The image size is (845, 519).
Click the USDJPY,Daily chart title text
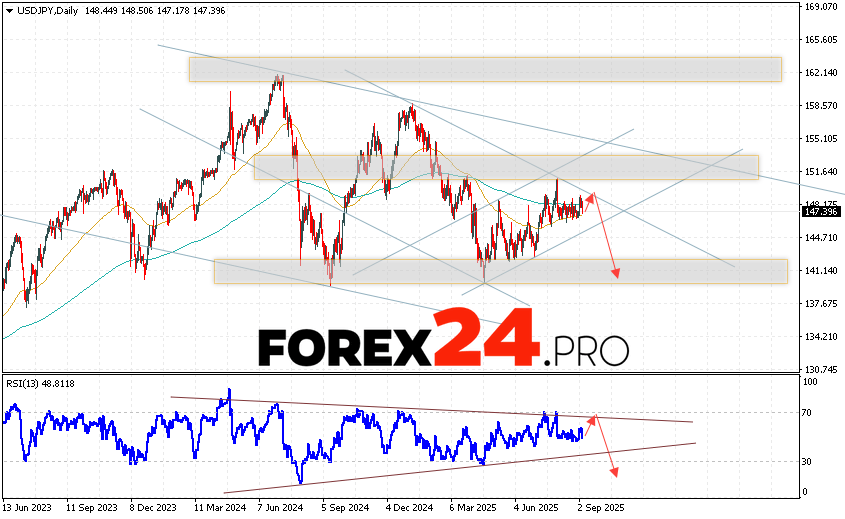click(52, 9)
